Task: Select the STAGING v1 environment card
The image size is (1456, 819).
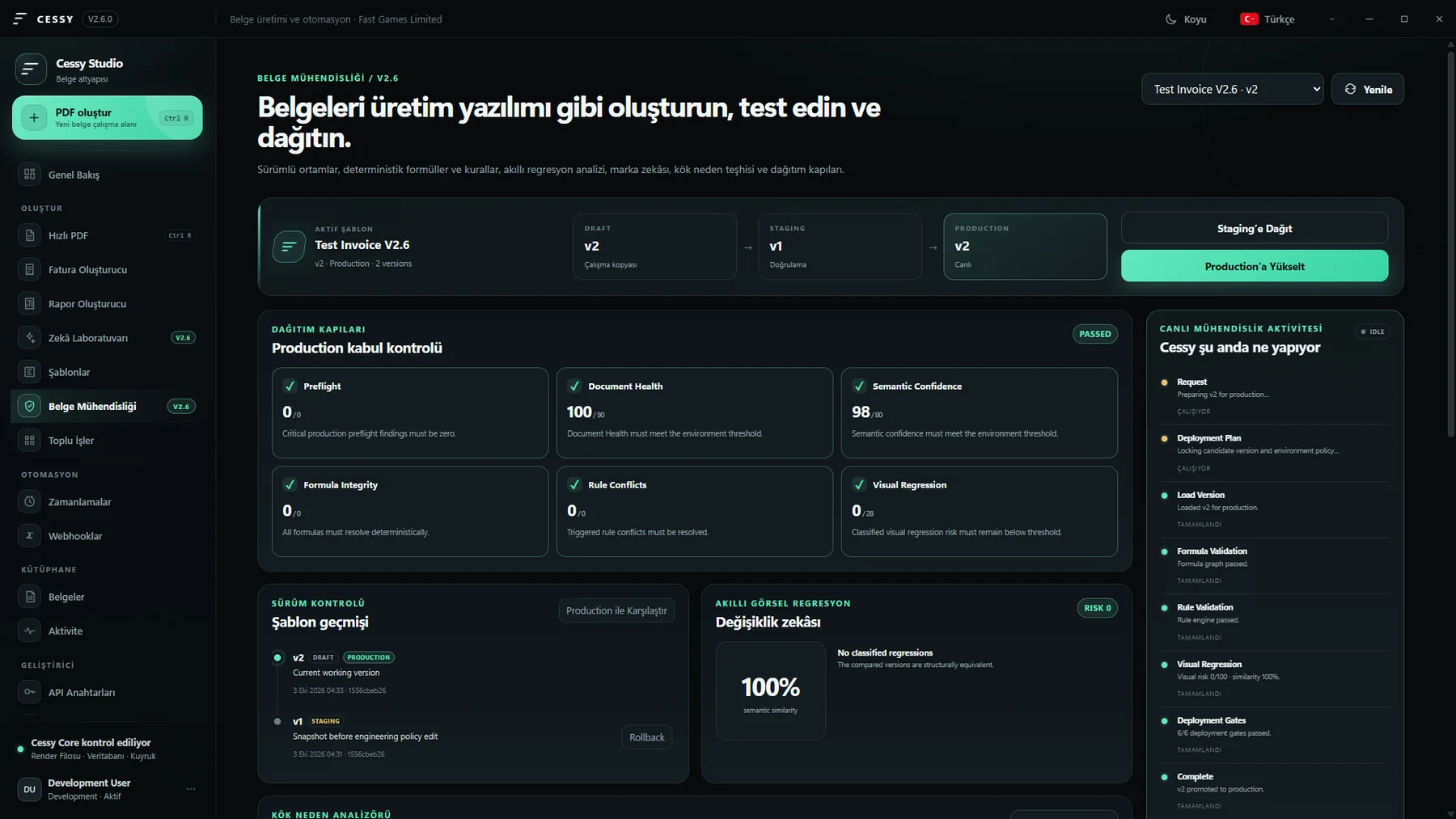Action: (x=840, y=247)
